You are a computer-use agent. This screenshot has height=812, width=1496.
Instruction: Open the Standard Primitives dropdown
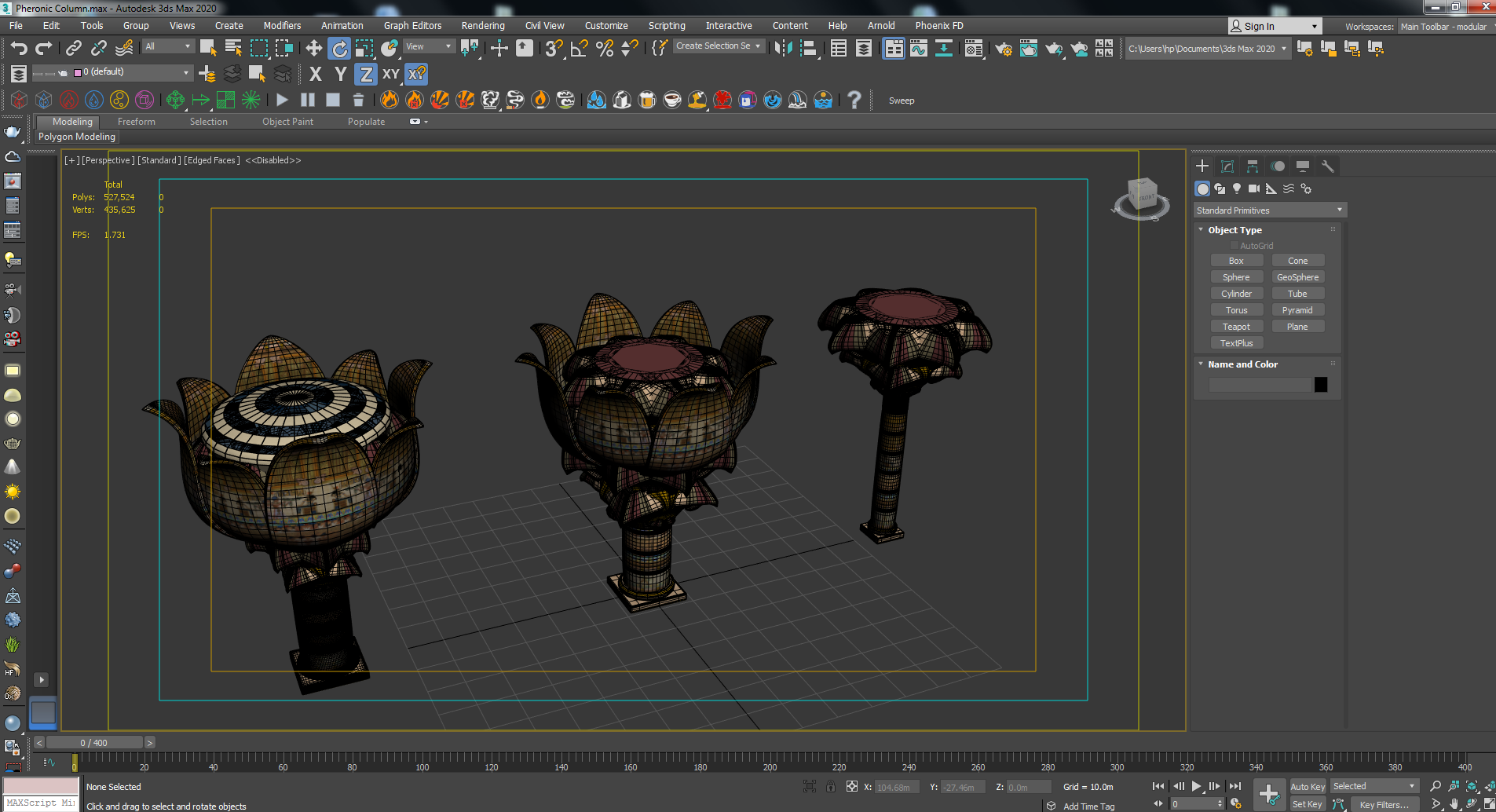pyautogui.click(x=1269, y=210)
